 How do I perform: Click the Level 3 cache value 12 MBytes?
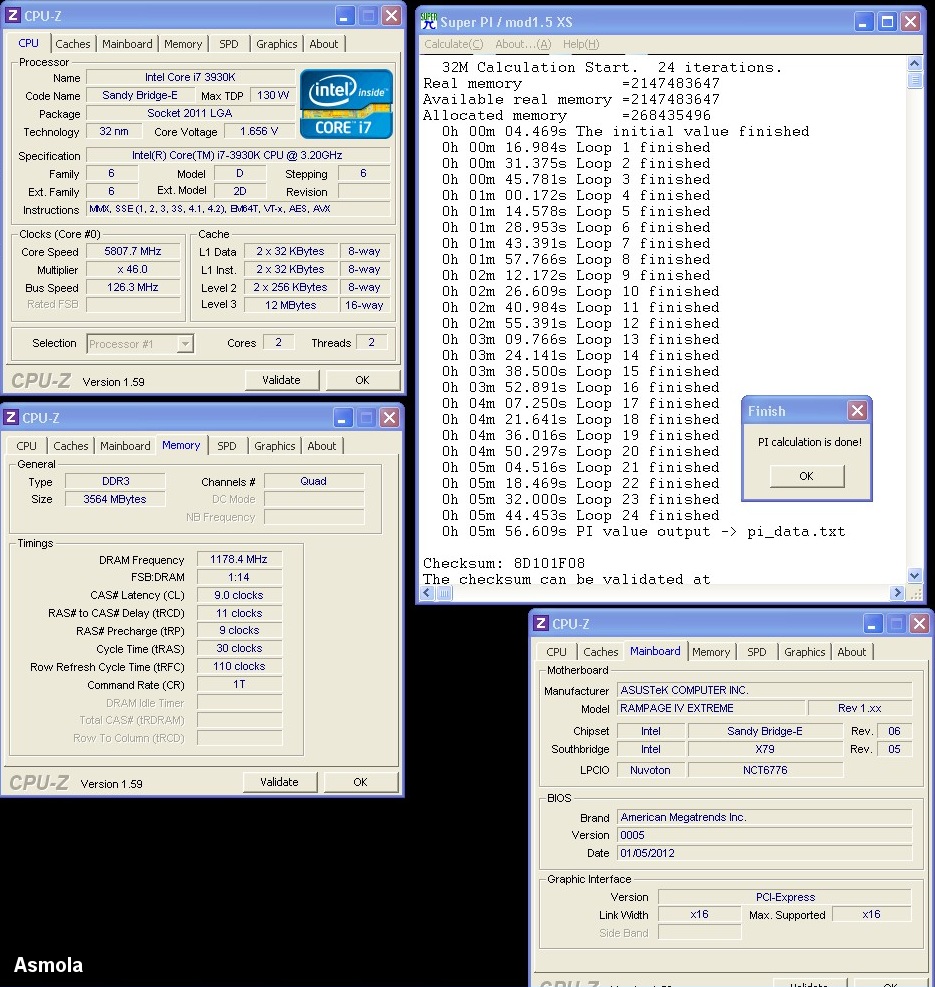click(291, 305)
